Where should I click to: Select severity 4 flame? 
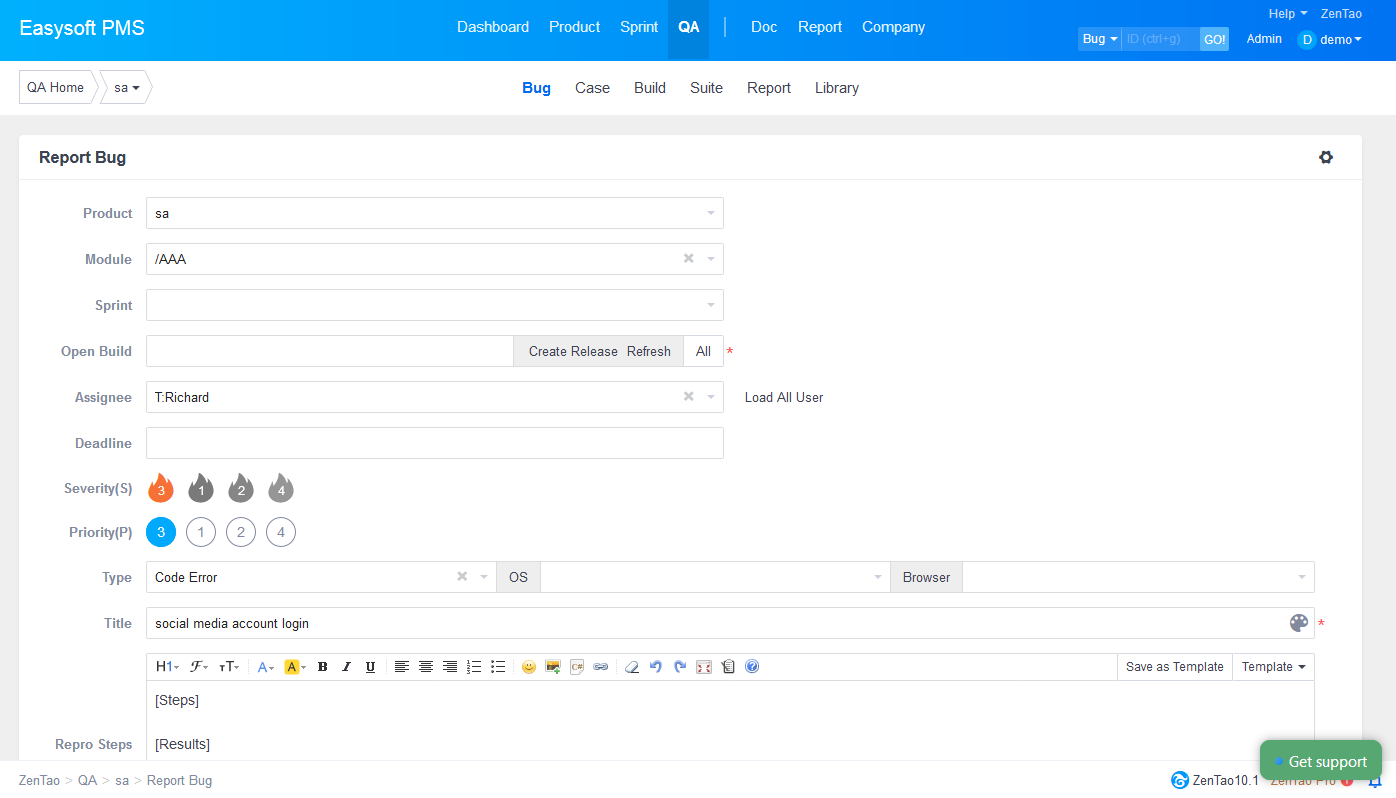[x=281, y=489]
